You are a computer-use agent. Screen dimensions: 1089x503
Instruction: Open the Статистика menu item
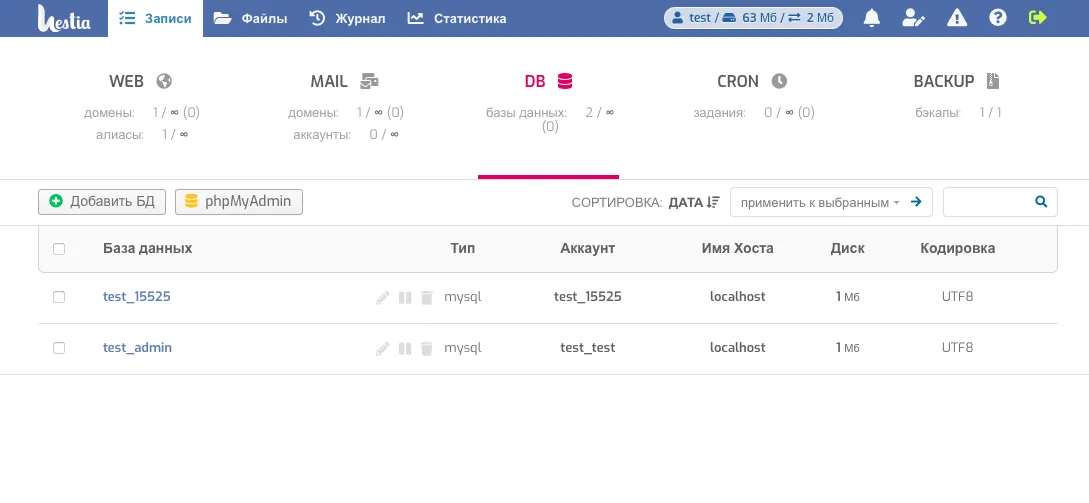457,18
